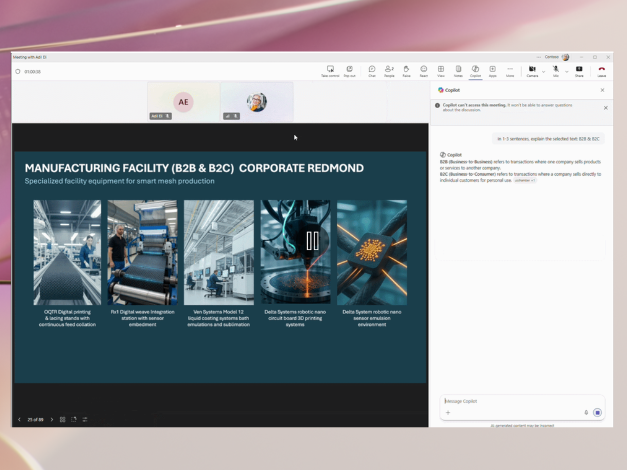Click the recording indicator icon by the timer

click(x=18, y=72)
